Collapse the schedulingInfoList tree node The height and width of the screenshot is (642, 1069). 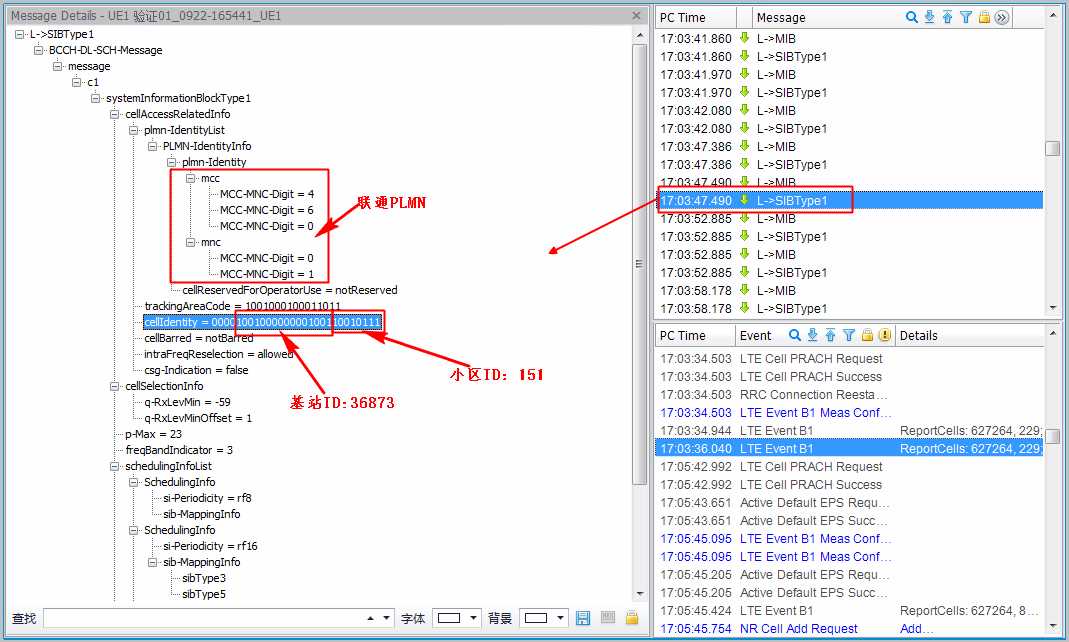(x=115, y=466)
